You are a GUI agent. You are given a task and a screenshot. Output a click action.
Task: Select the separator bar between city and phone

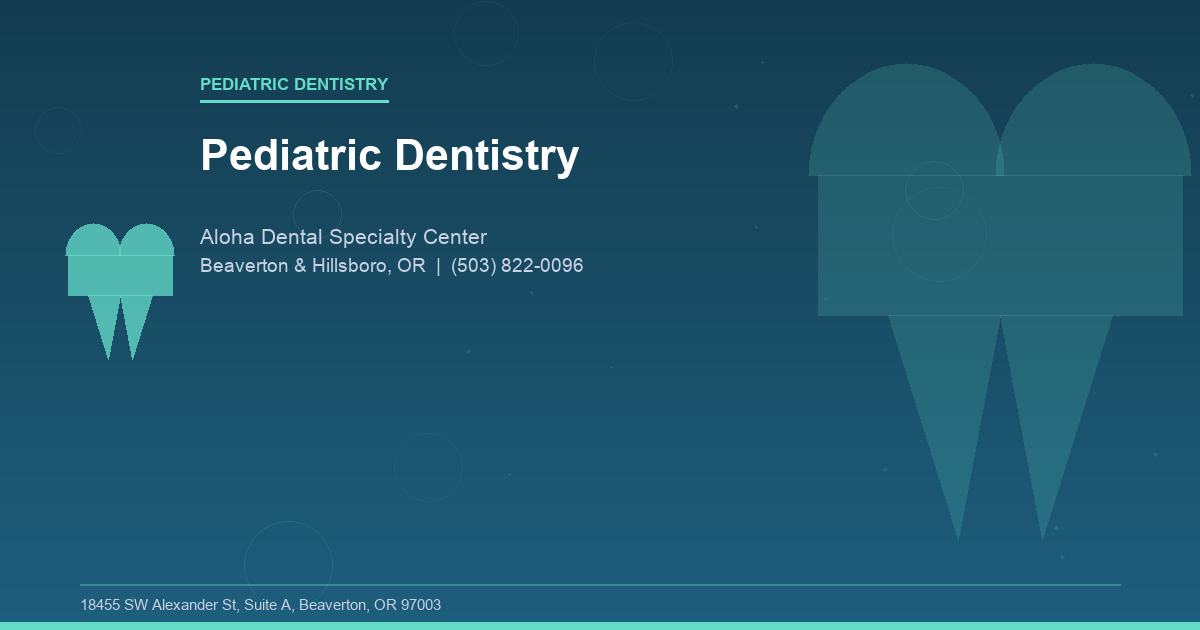pyautogui.click(x=437, y=266)
